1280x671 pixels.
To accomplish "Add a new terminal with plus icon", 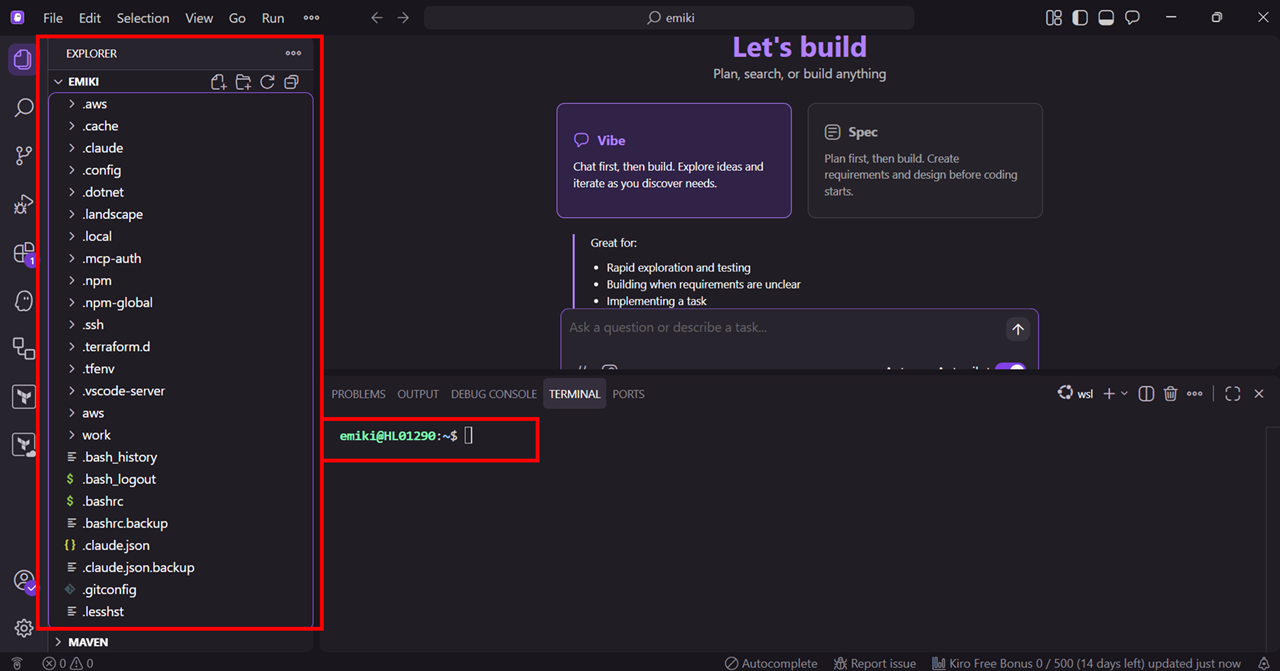I will [x=1109, y=394].
